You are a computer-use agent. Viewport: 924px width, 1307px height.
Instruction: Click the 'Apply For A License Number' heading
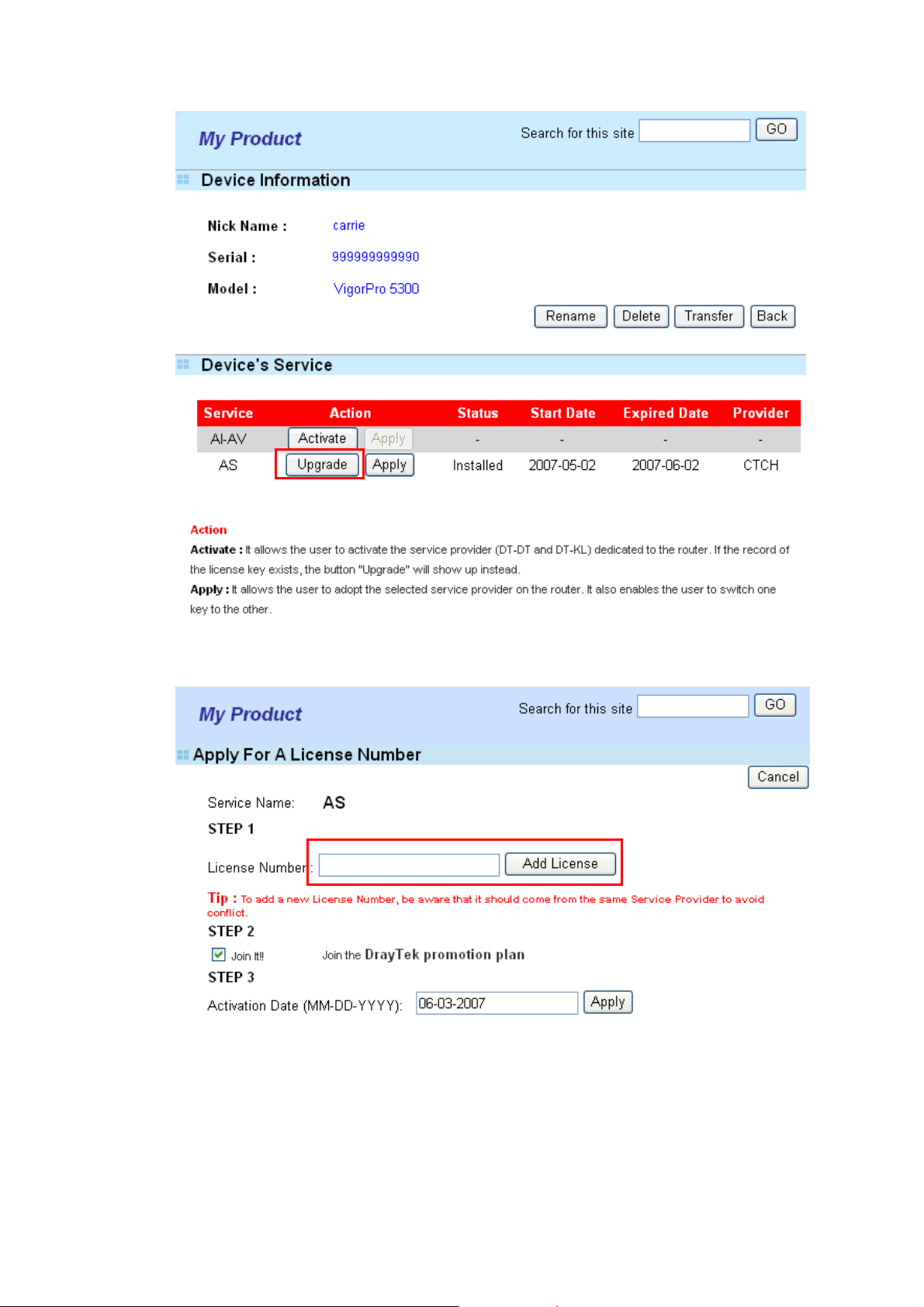point(307,755)
